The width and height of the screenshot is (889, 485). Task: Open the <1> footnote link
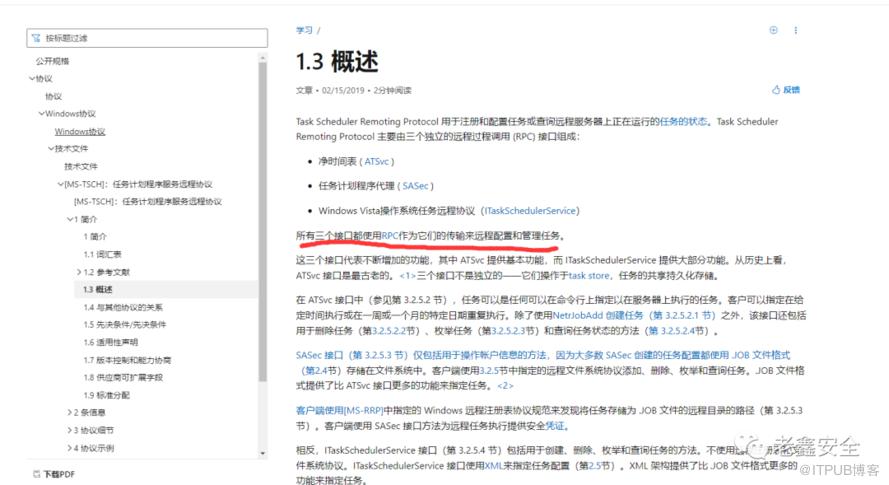[x=408, y=276]
